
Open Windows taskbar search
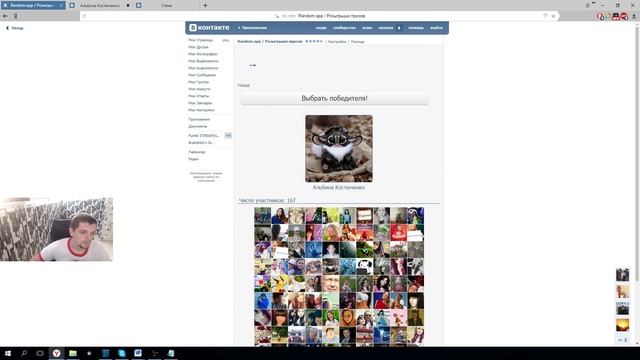(x=24, y=353)
